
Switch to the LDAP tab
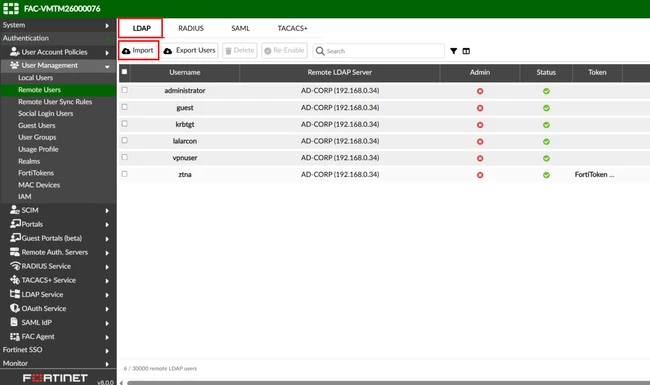141,28
